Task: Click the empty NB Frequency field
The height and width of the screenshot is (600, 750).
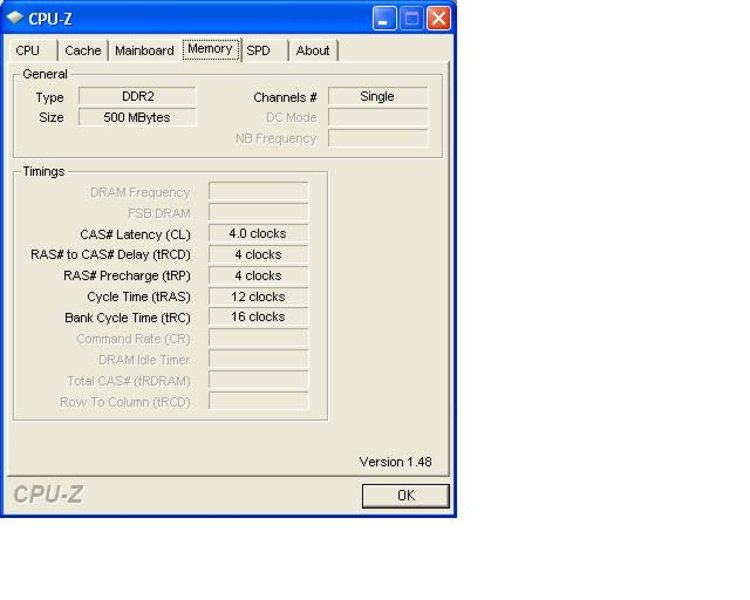Action: click(x=378, y=139)
